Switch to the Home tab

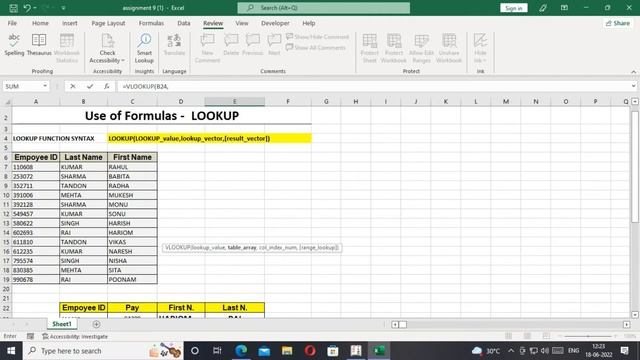[x=40, y=23]
